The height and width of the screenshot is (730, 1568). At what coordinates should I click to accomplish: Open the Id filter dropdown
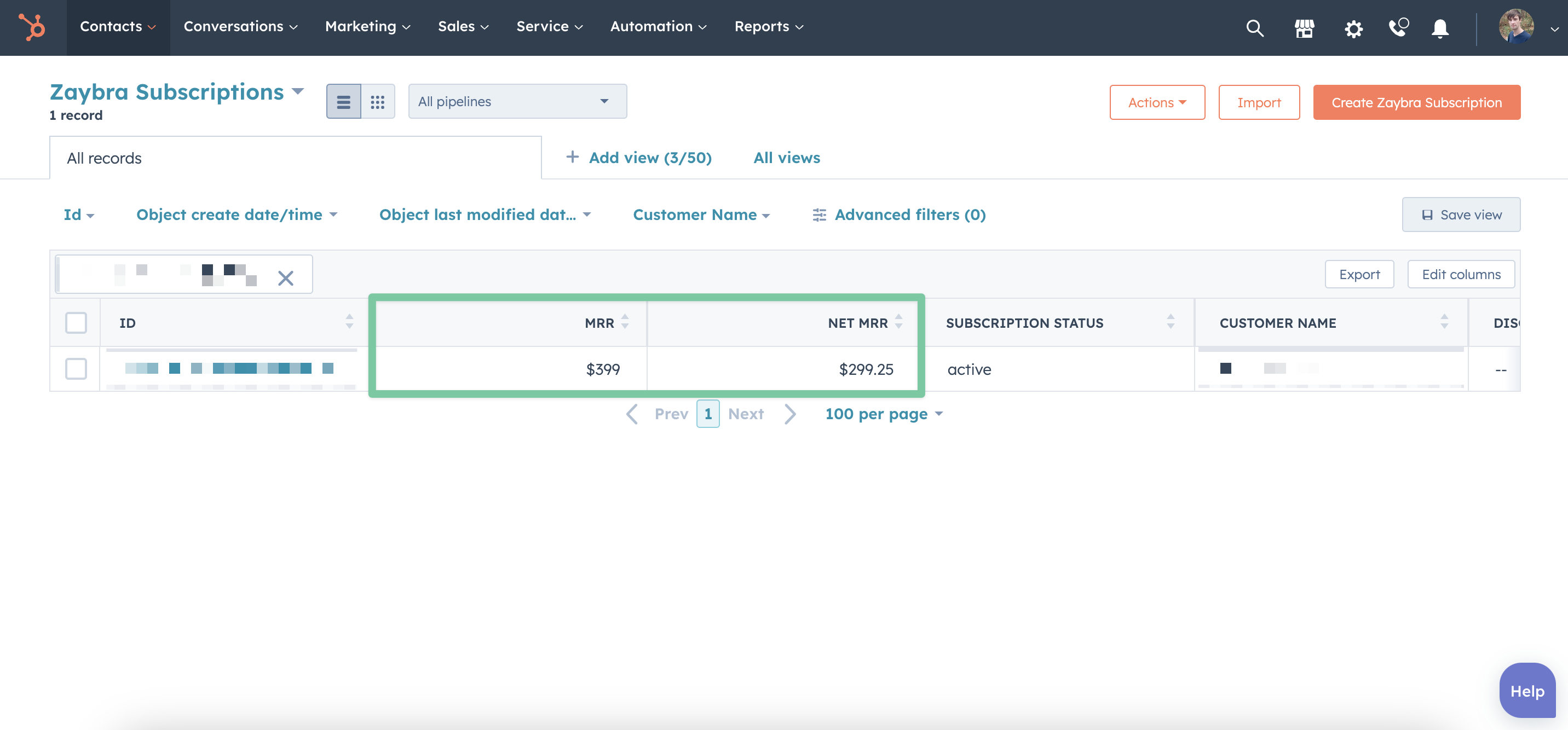pos(78,215)
